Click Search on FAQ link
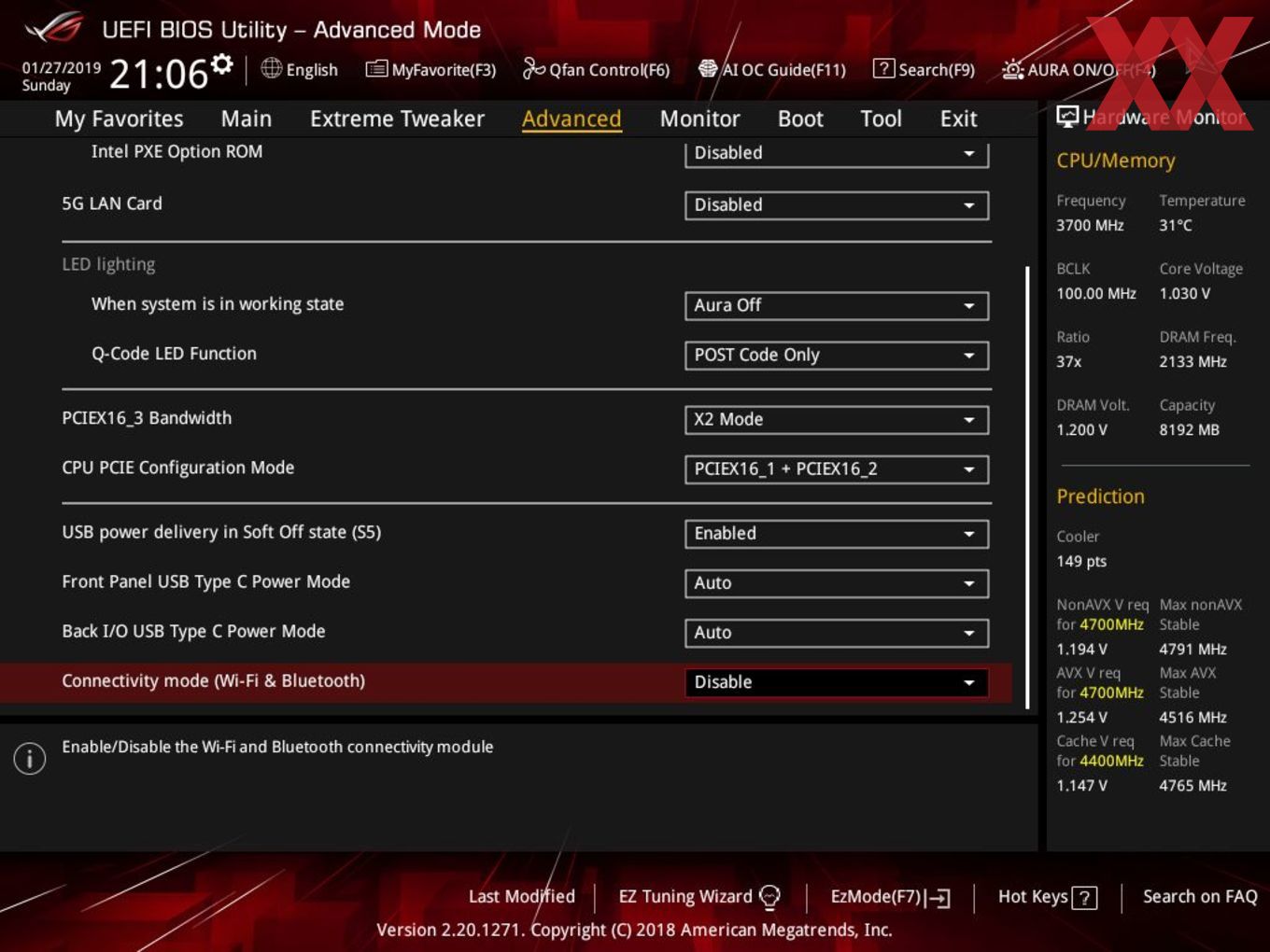Viewport: 1270px width, 952px height. click(1200, 897)
